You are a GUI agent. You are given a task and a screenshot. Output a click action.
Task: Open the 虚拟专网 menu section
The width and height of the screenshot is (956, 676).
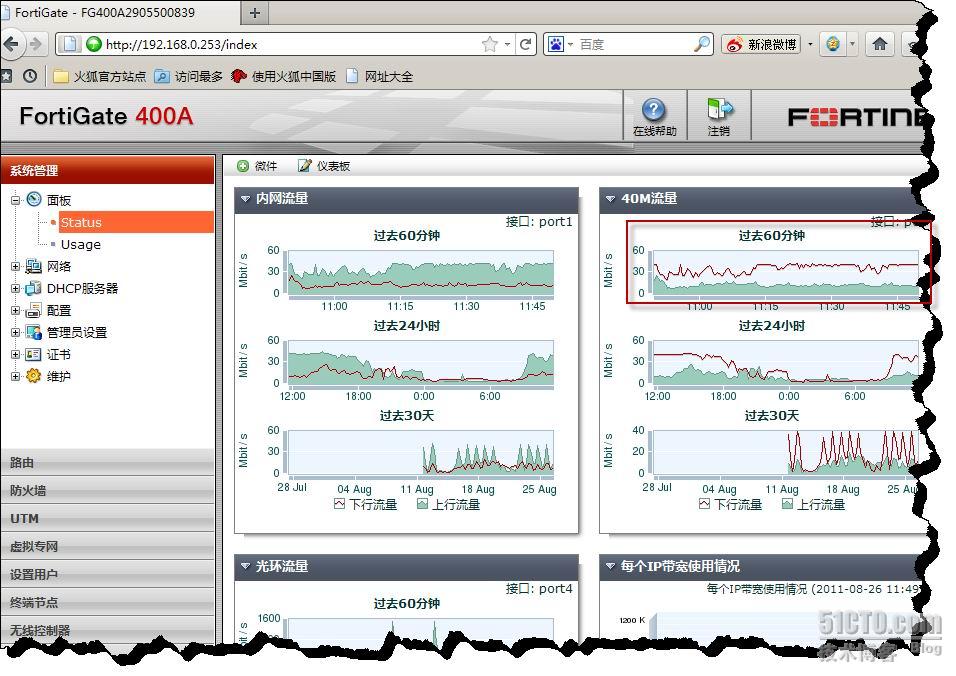tap(108, 547)
